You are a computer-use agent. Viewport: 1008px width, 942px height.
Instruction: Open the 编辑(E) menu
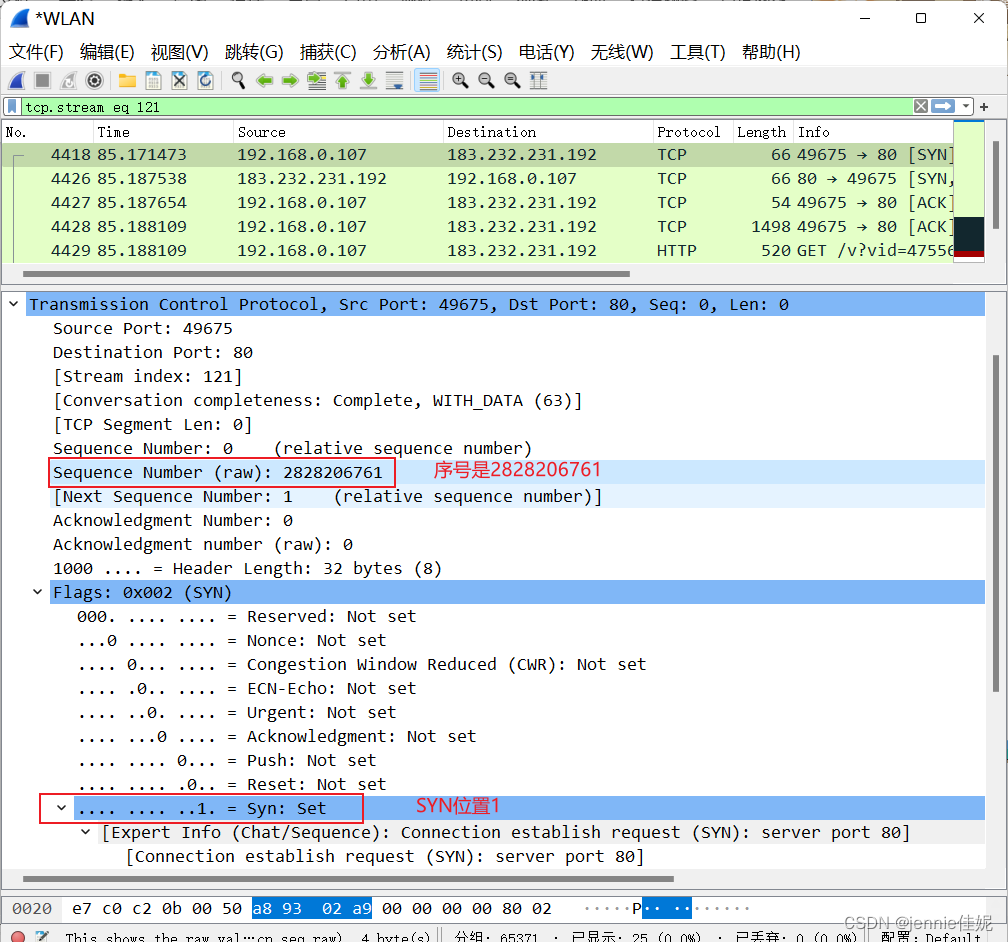[107, 52]
